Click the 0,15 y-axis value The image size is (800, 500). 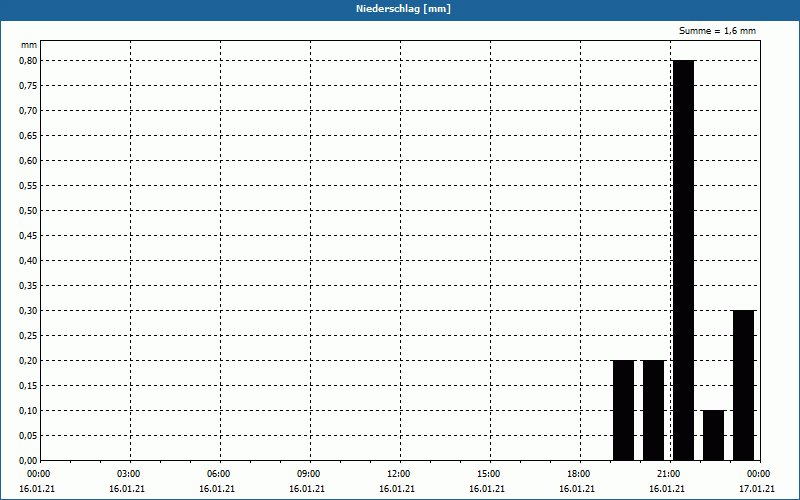point(28,386)
